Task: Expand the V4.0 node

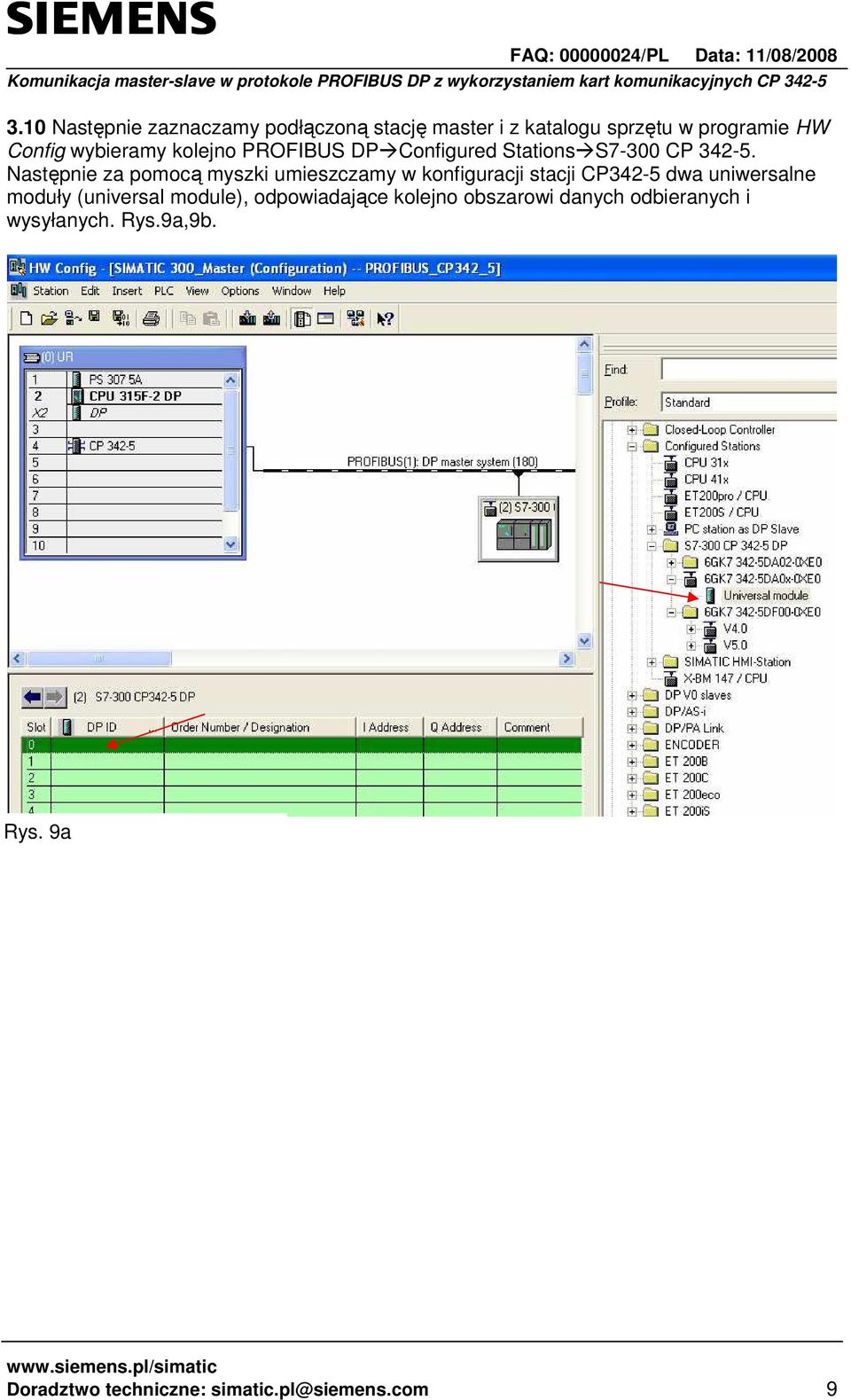Action: pyautogui.click(x=691, y=629)
